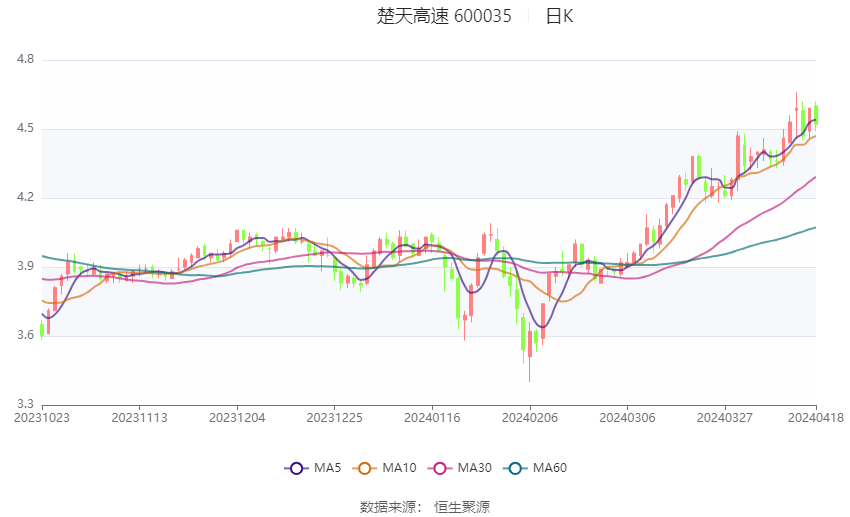Click the 4.5 y-axis value

[x=25, y=128]
